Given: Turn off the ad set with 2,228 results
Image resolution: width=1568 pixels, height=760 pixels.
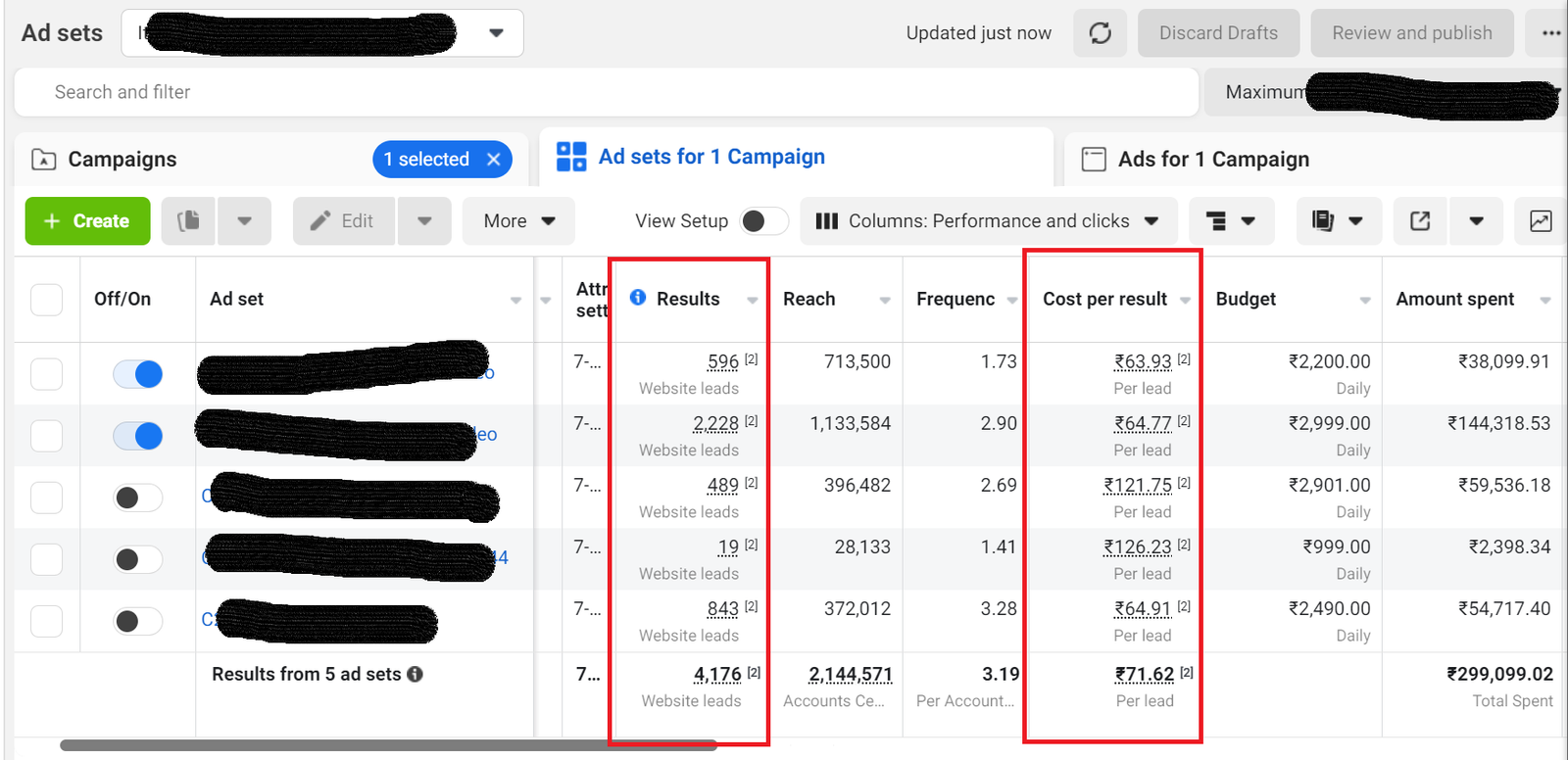Looking at the screenshot, I should tap(137, 436).
